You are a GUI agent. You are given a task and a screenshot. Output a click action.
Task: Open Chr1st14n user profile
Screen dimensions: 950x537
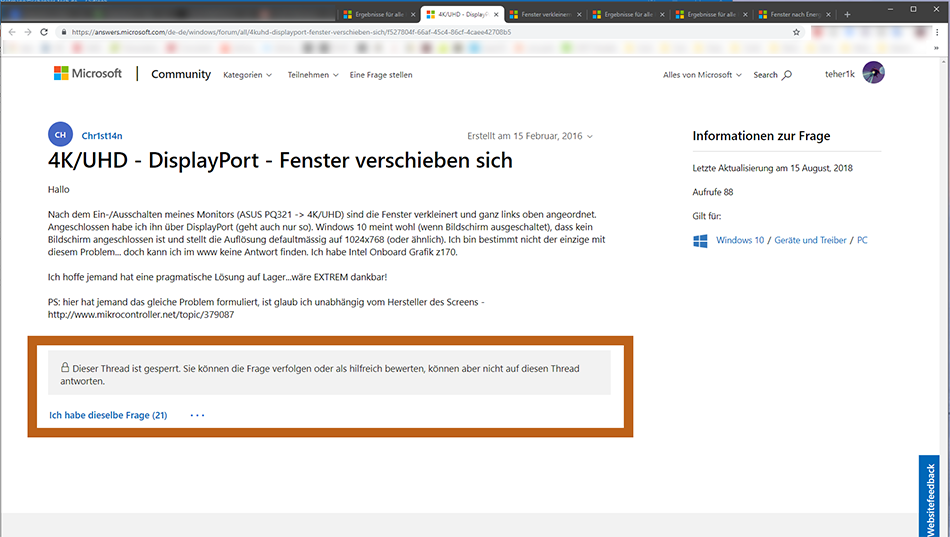pyautogui.click(x=102, y=136)
